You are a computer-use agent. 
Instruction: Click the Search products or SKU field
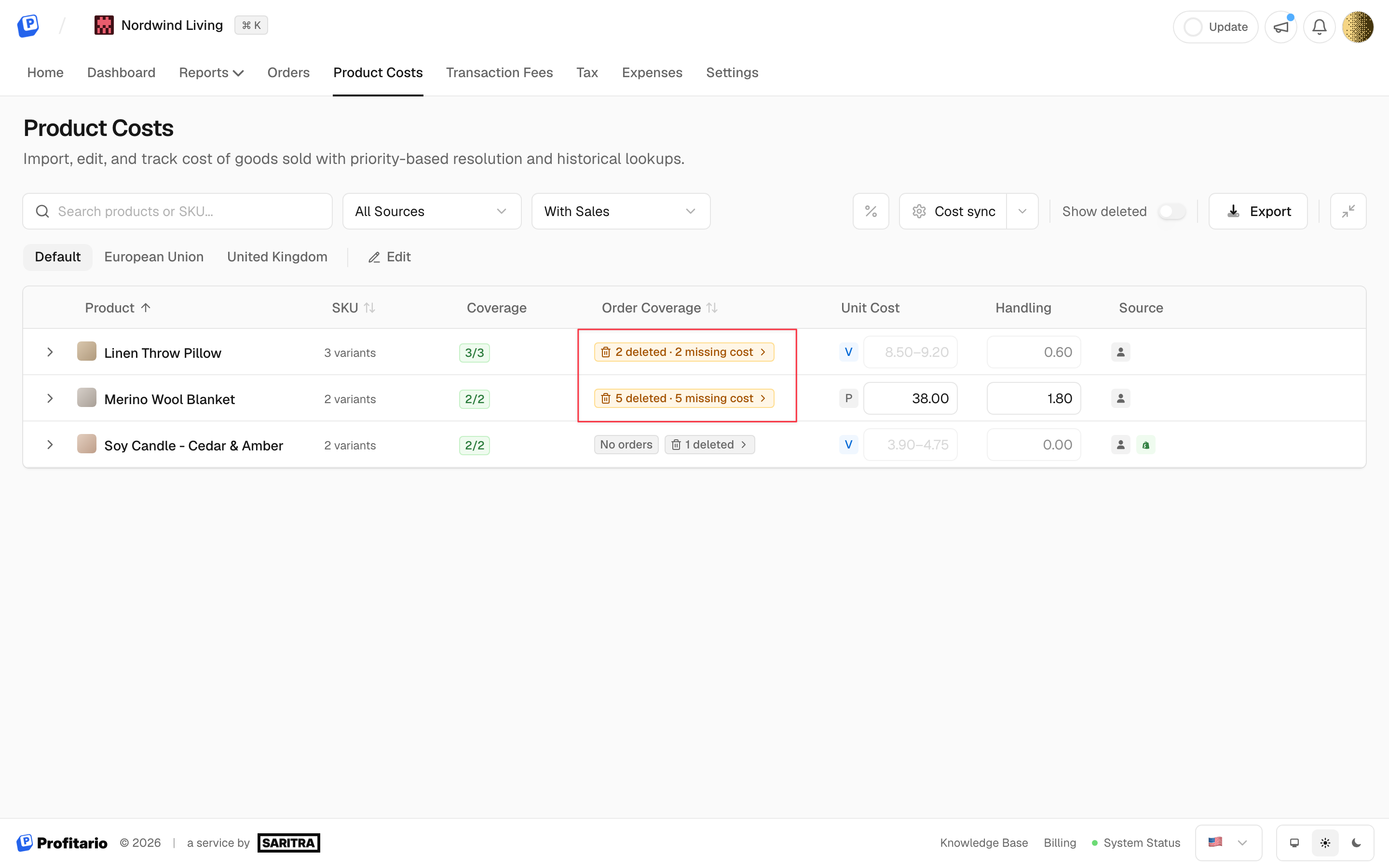177,211
